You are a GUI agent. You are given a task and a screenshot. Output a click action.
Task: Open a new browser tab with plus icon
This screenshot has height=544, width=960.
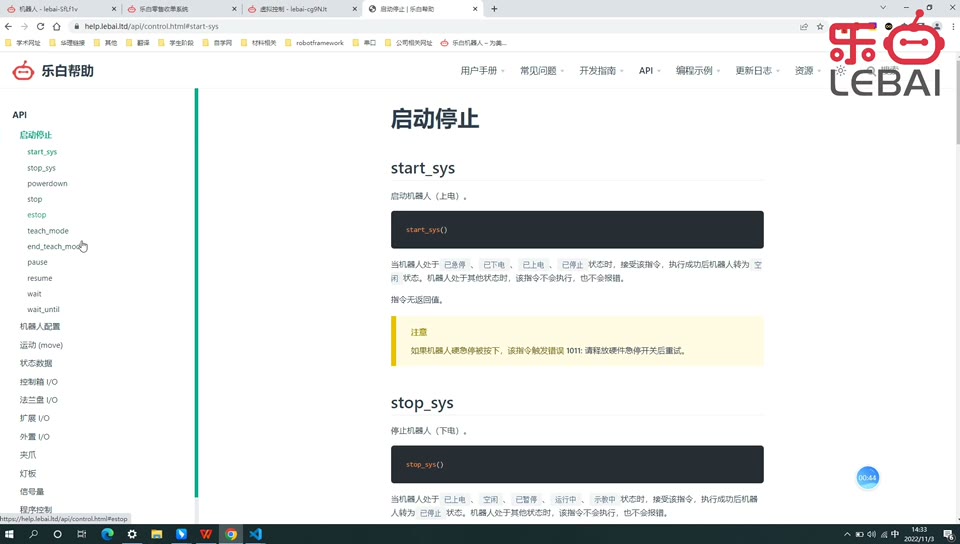coord(494,9)
